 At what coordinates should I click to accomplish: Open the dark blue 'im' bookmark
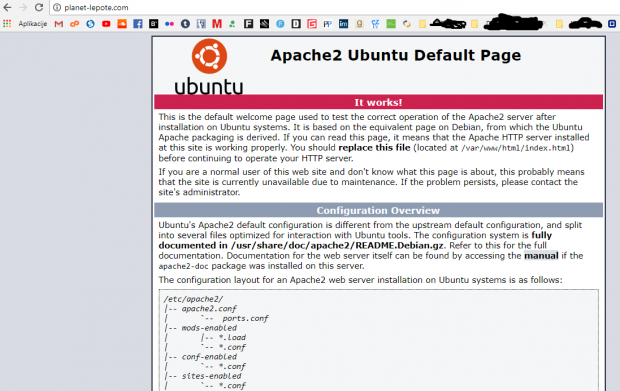point(343,24)
